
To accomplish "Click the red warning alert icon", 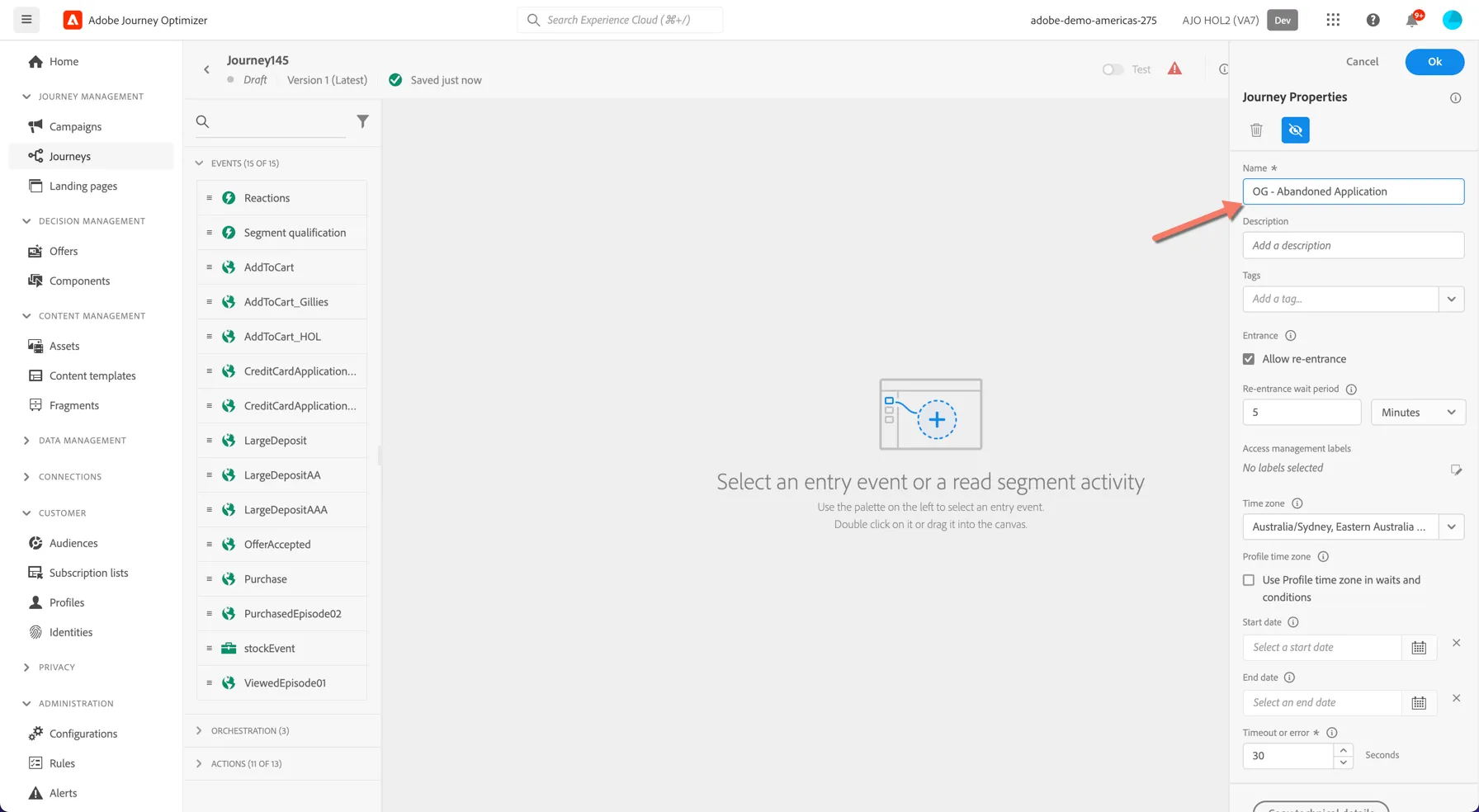I will [1174, 69].
